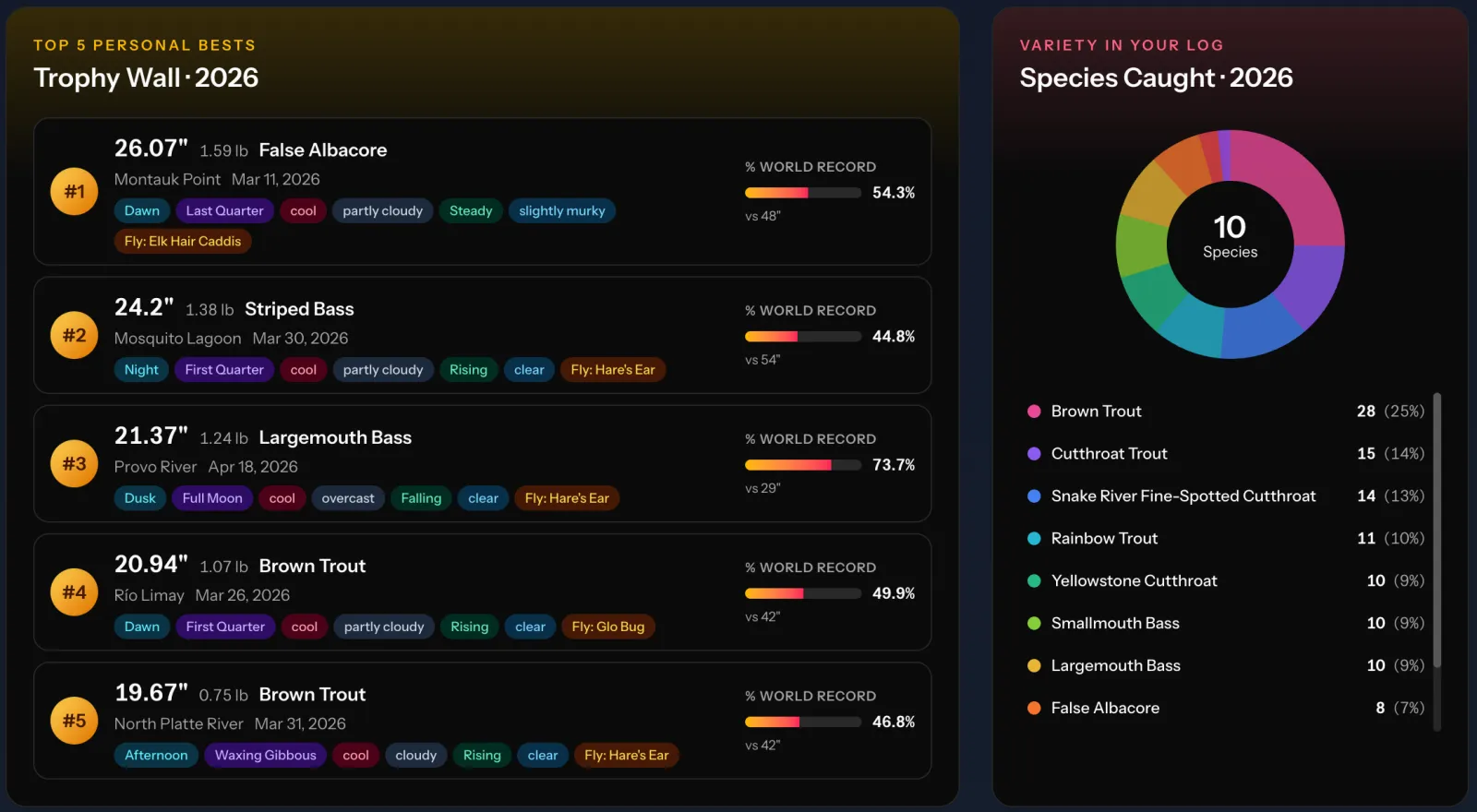Click the #3 rank badge

74,463
